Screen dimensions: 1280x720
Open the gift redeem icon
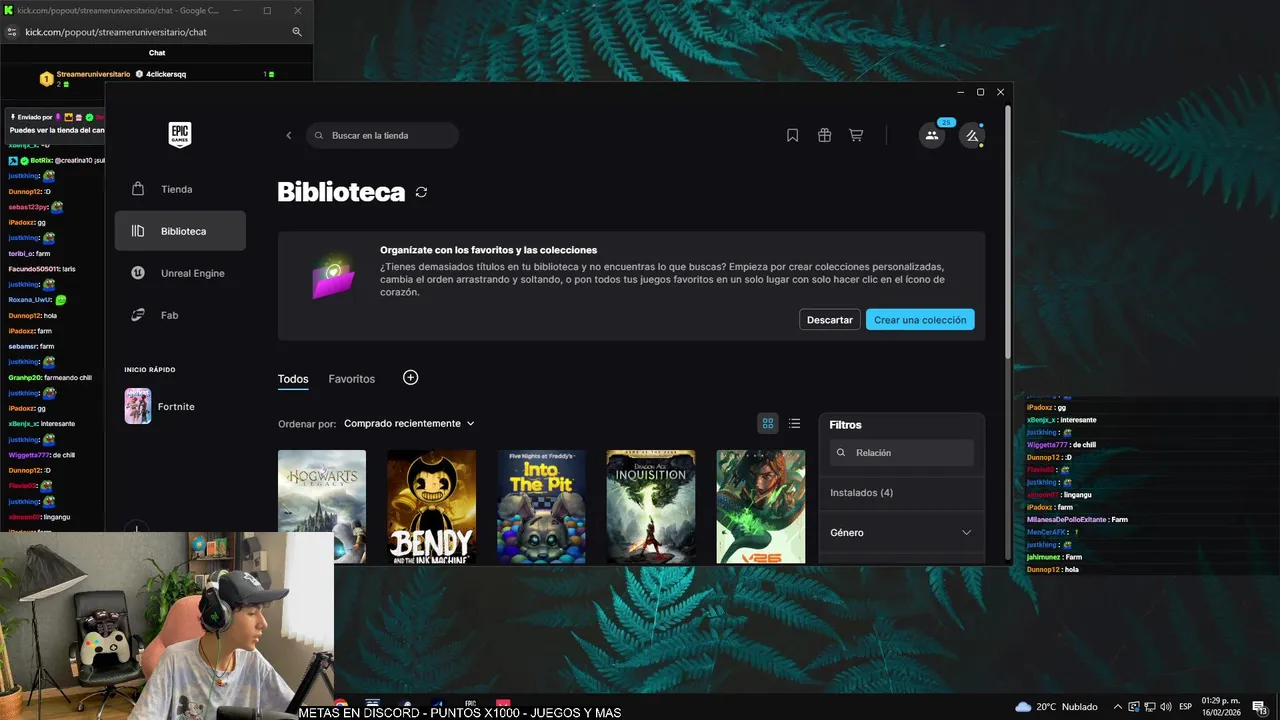824,135
